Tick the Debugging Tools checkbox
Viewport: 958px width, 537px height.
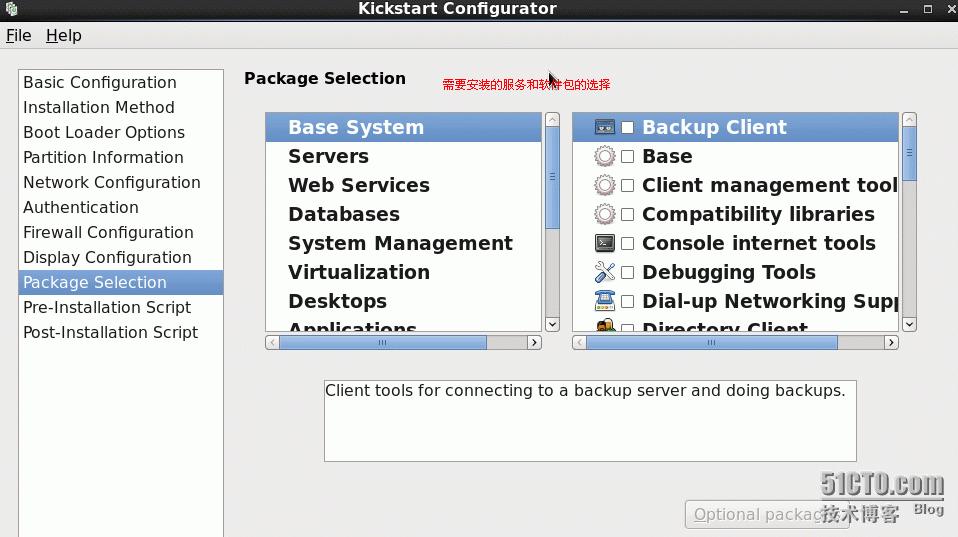(627, 272)
